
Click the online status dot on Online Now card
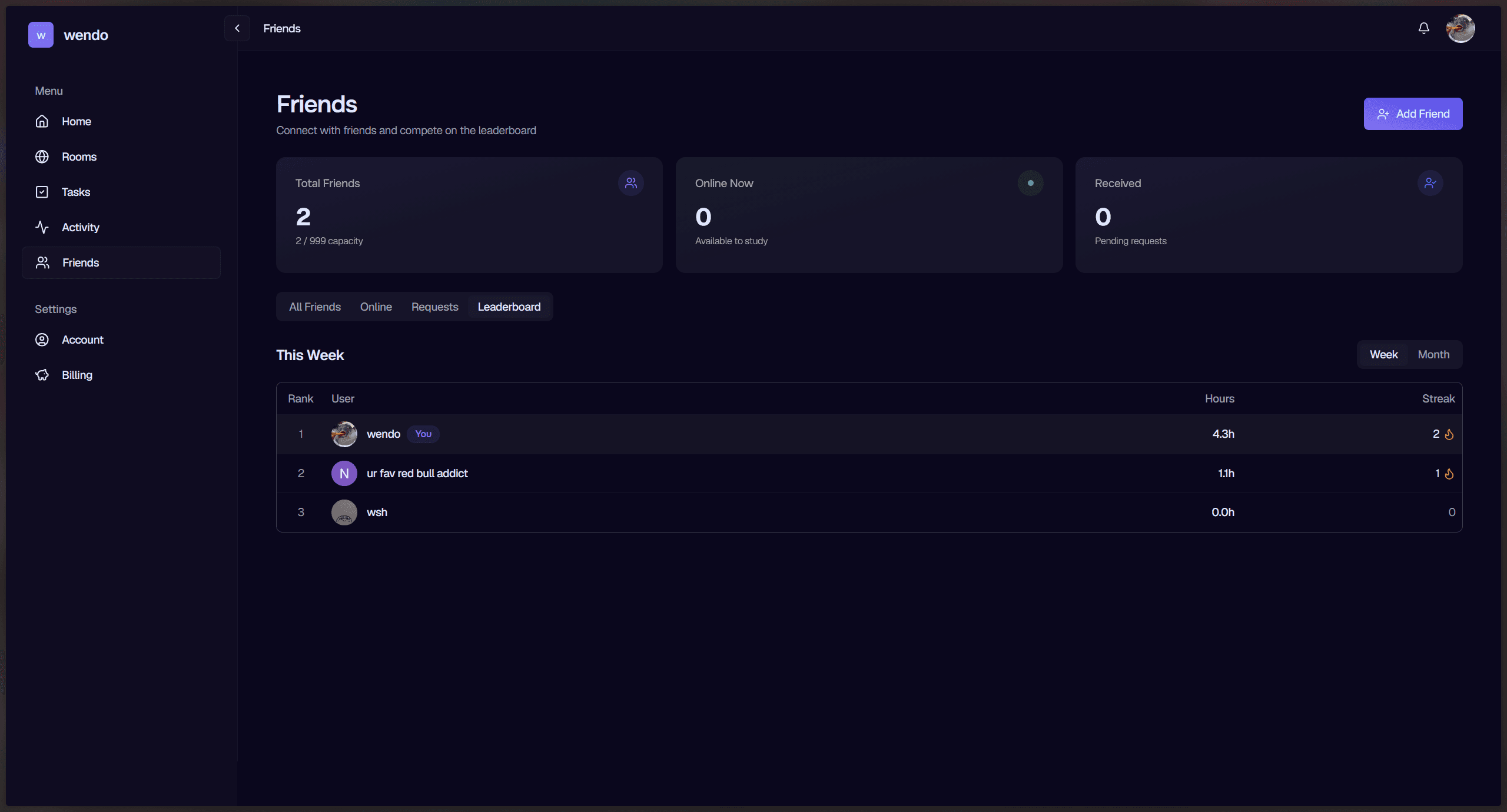1030,183
